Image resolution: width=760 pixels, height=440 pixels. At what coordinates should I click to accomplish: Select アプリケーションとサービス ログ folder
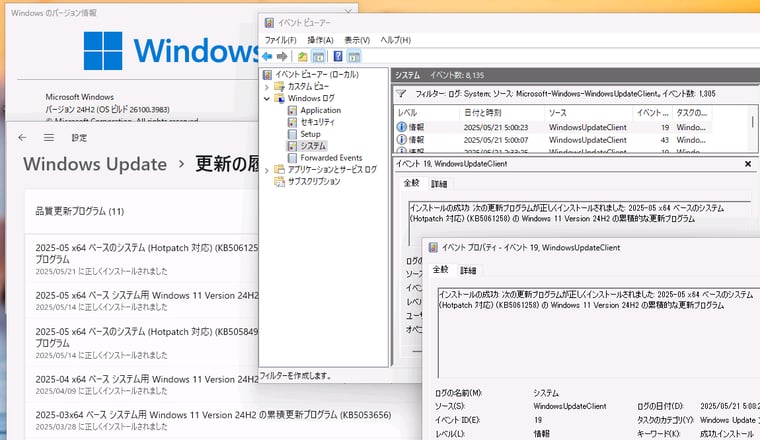click(325, 170)
